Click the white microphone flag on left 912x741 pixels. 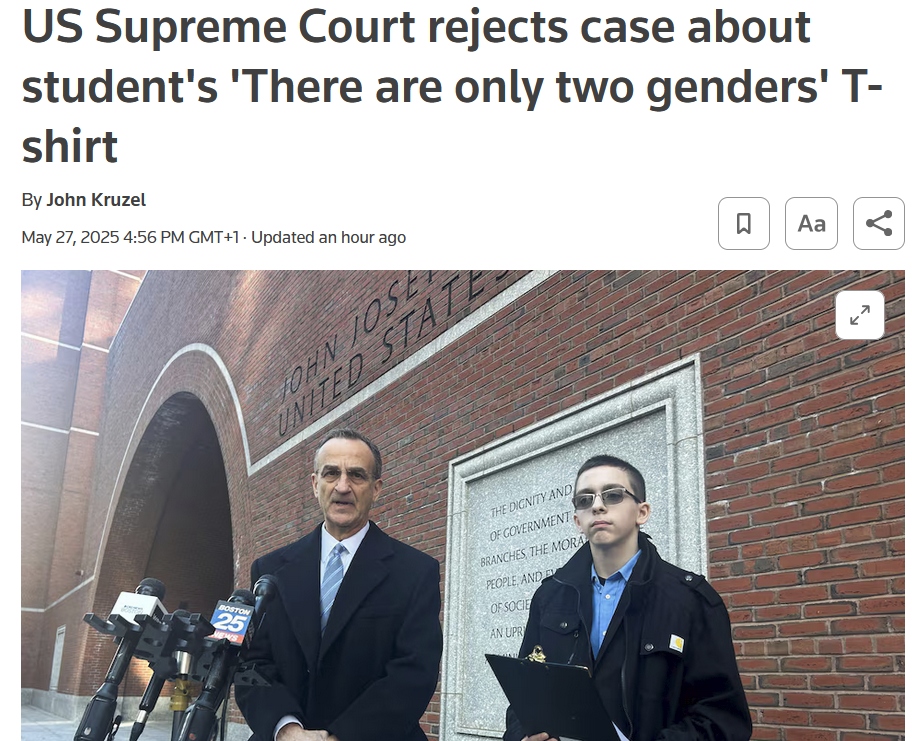tap(138, 608)
